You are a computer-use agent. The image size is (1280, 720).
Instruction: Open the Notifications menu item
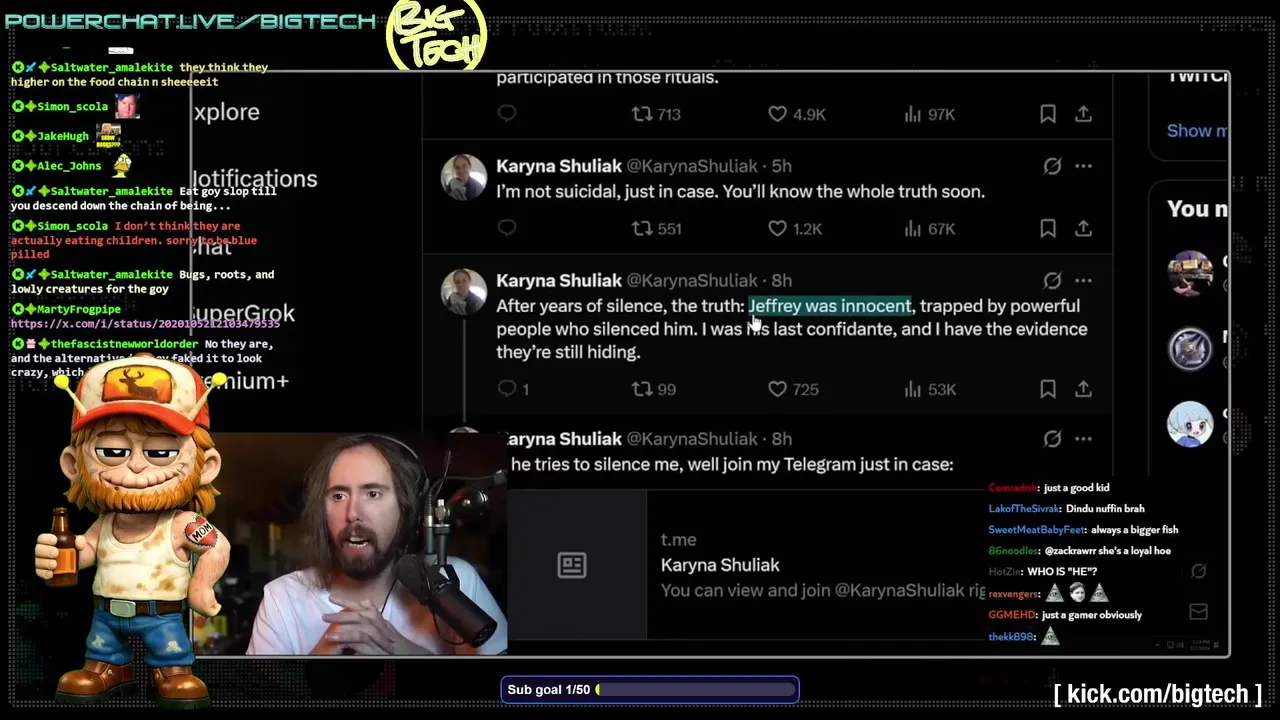[254, 179]
